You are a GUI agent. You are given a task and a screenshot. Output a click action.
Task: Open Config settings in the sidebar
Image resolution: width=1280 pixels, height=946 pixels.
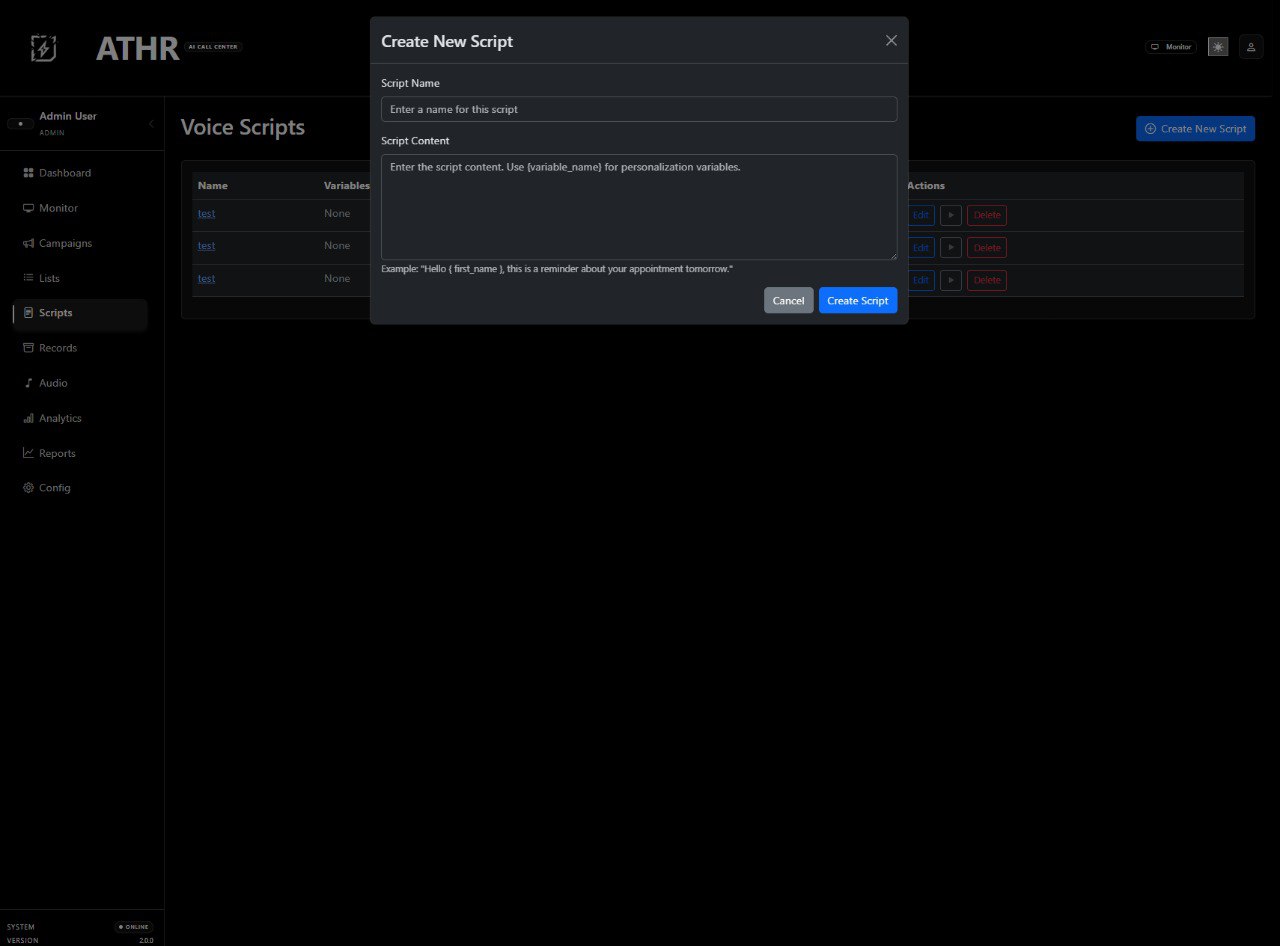[x=80, y=488]
